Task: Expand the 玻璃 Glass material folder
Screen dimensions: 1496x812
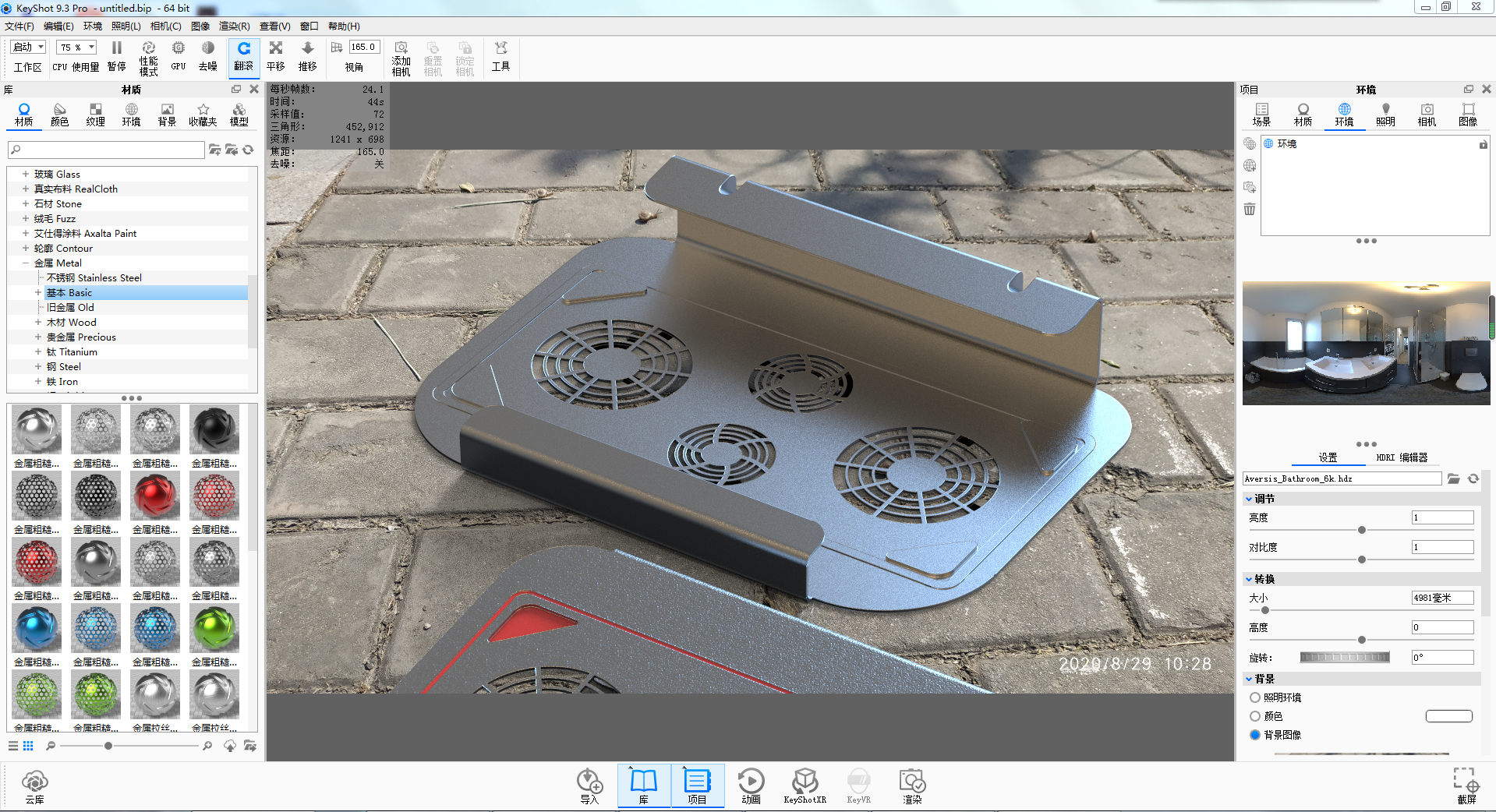Action: click(x=26, y=174)
